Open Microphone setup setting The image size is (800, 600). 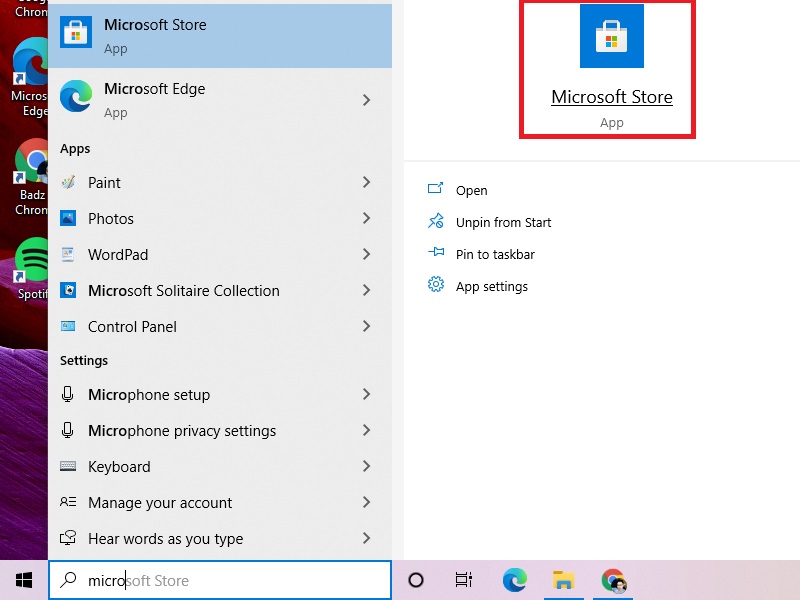click(220, 394)
